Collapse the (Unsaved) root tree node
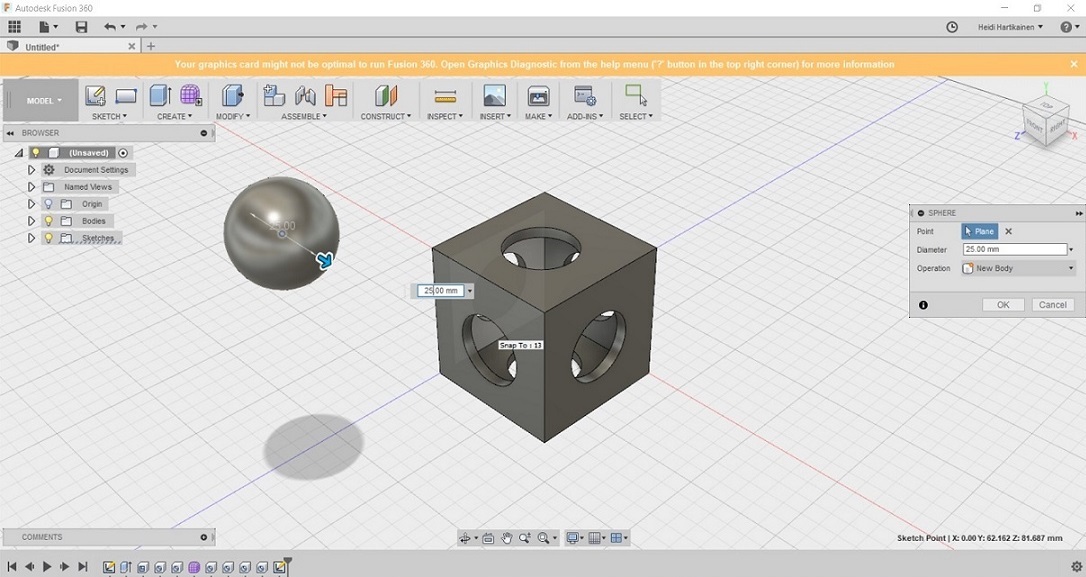Image resolution: width=1086 pixels, height=577 pixels. pyautogui.click(x=19, y=152)
